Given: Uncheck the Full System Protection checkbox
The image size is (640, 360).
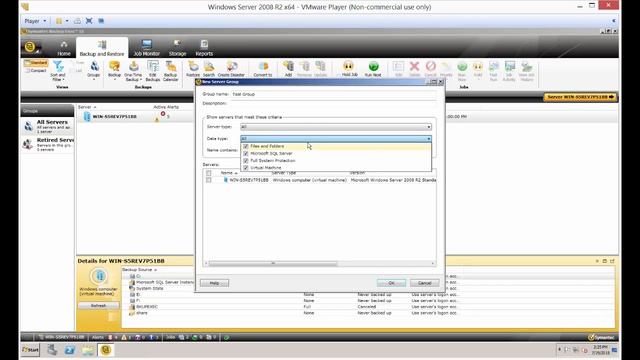Looking at the screenshot, I should (x=246, y=161).
